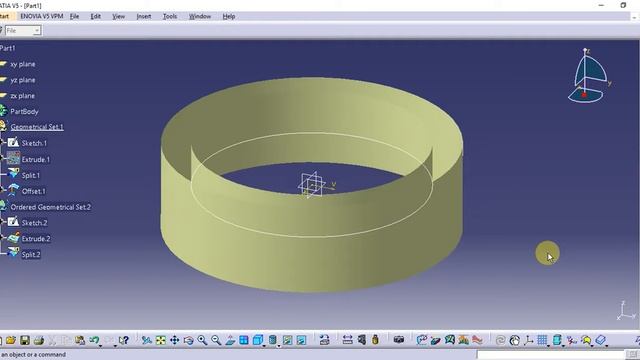Click the Measure Between icon

coord(348,340)
